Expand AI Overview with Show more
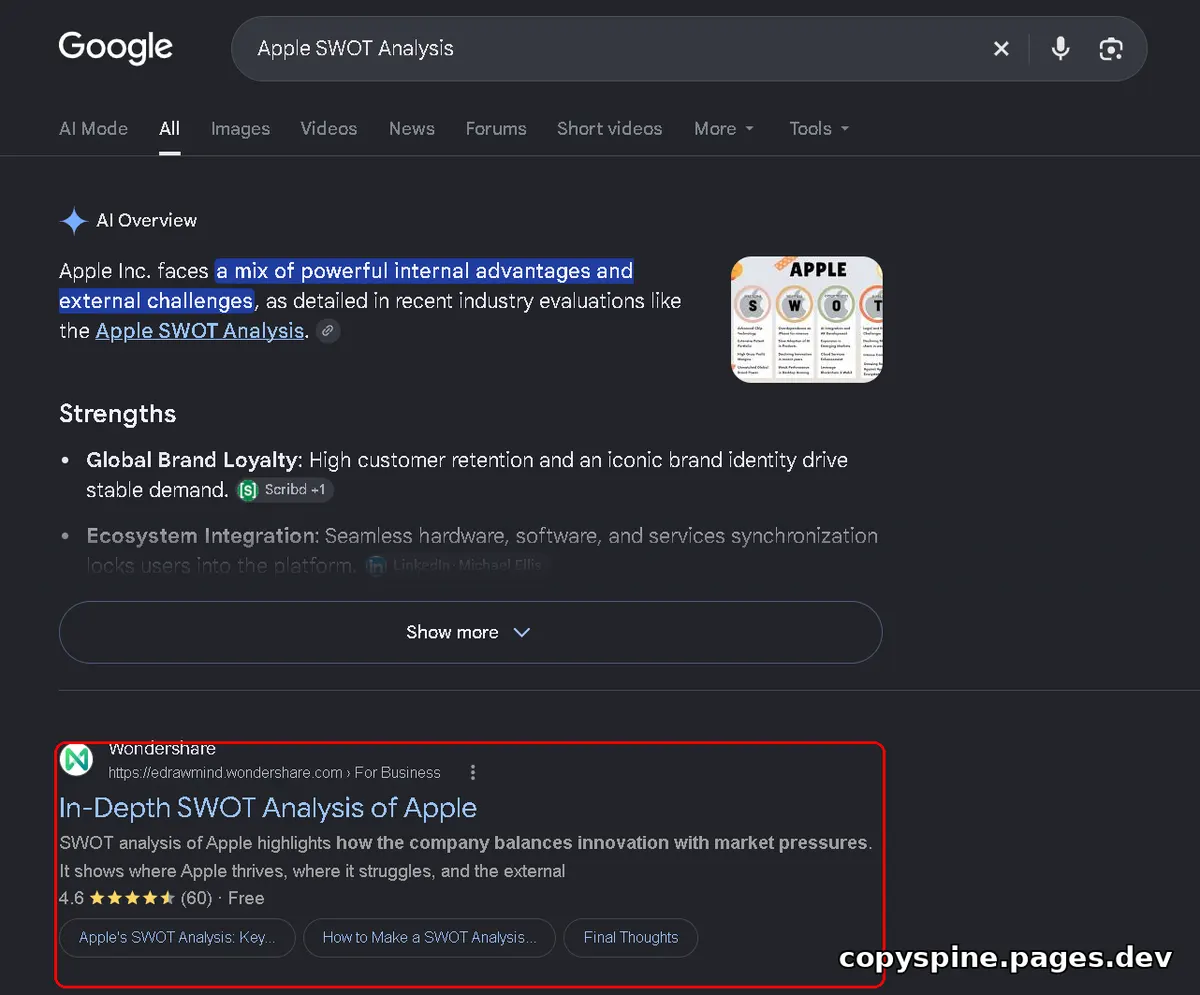 point(470,632)
